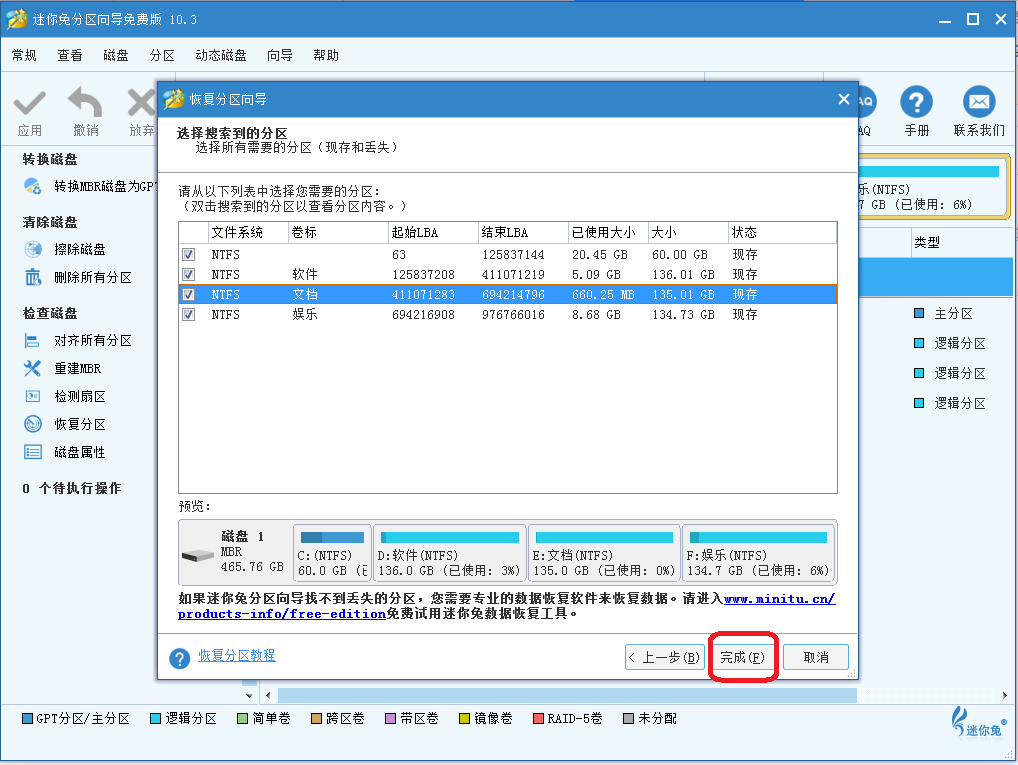The image size is (1018, 765).
Task: Uncheck the 软件 partition checkbox
Action: tap(188, 275)
